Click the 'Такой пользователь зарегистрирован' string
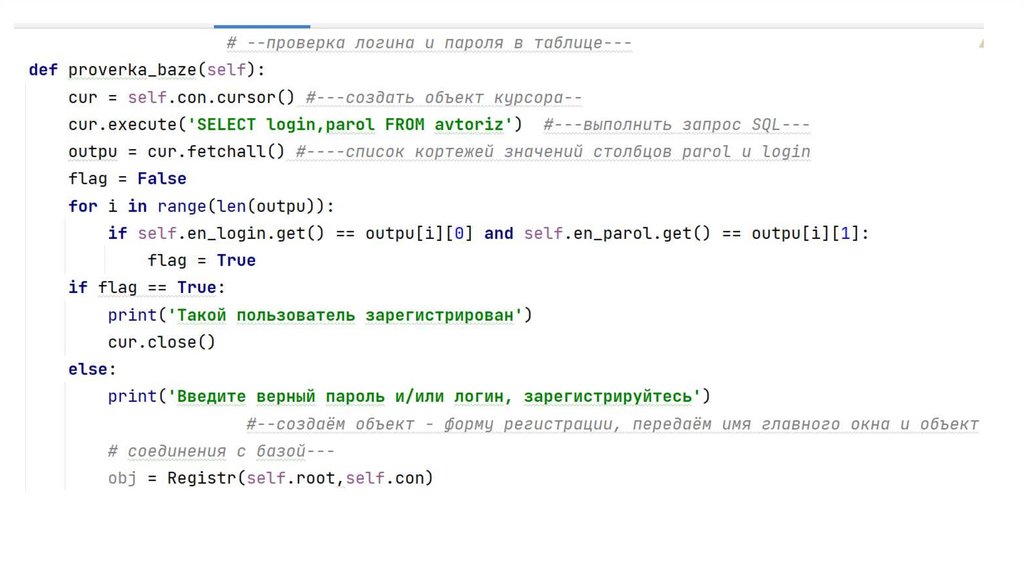This screenshot has width=1024, height=574. (x=346, y=315)
